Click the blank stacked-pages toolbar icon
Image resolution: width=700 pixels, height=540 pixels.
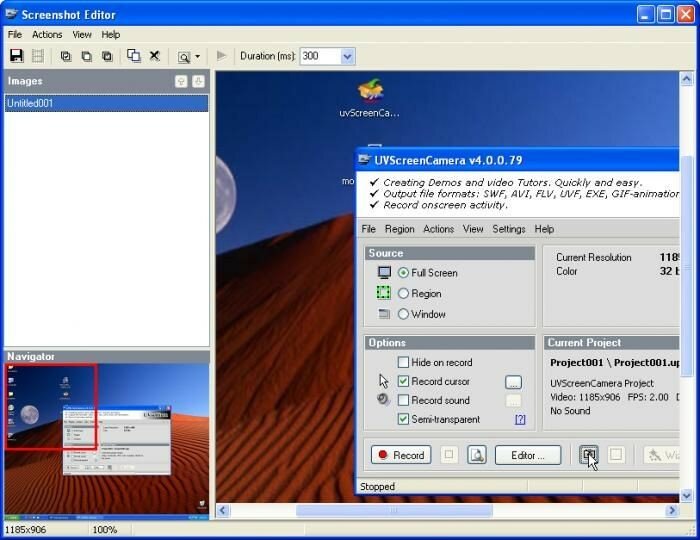point(87,56)
